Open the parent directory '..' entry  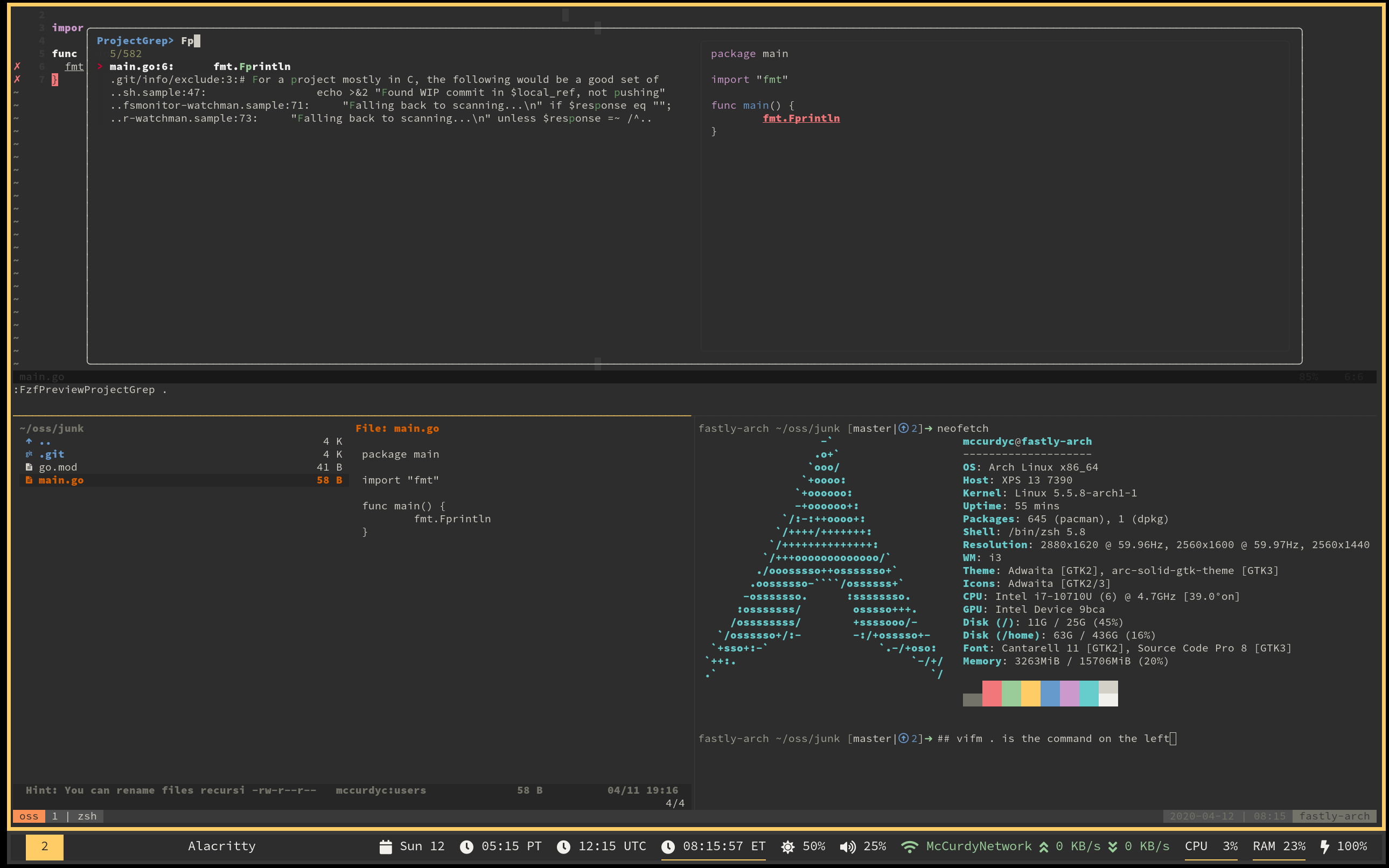[45, 442]
